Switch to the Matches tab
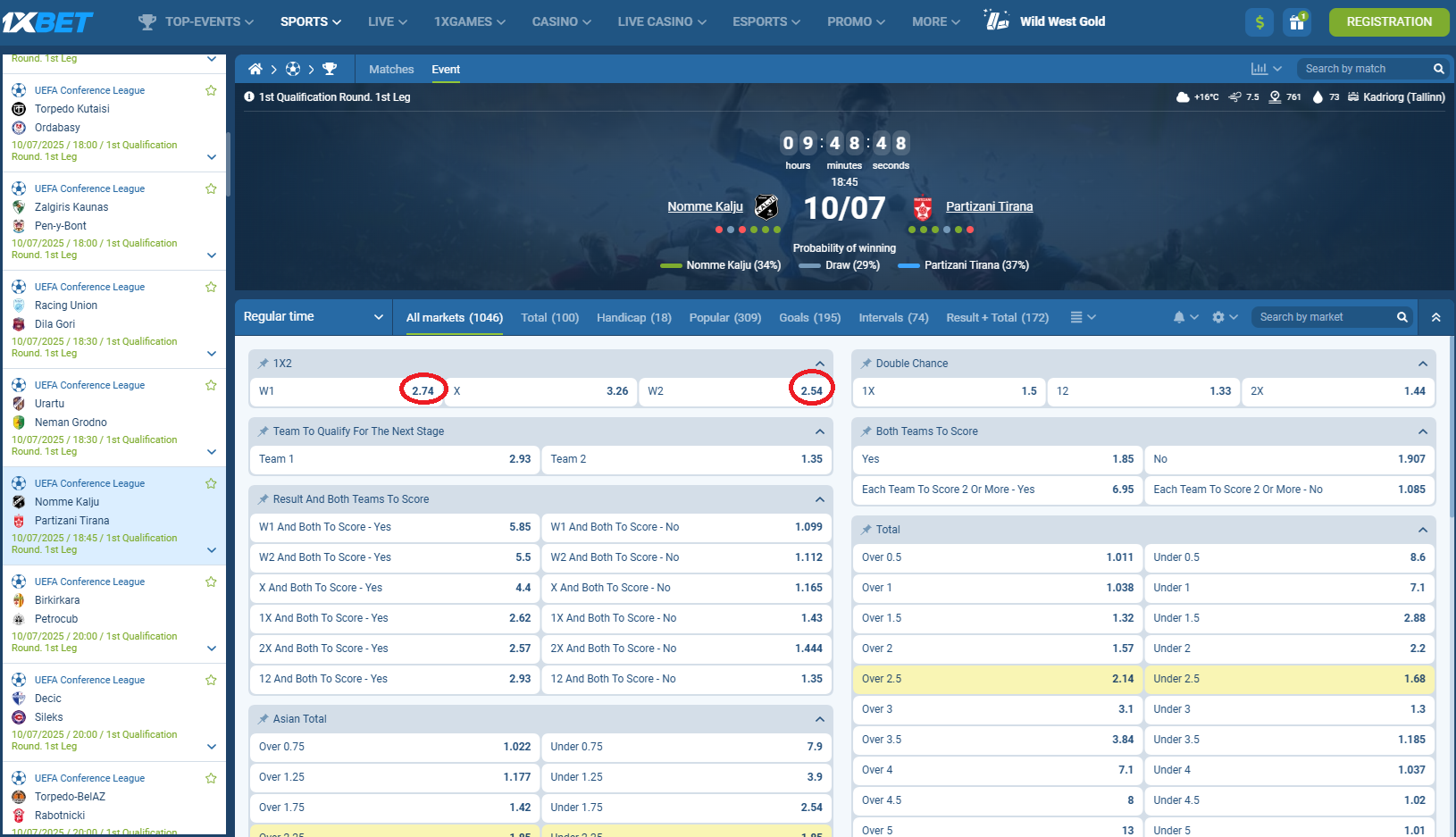The height and width of the screenshot is (837, 1456). [391, 69]
